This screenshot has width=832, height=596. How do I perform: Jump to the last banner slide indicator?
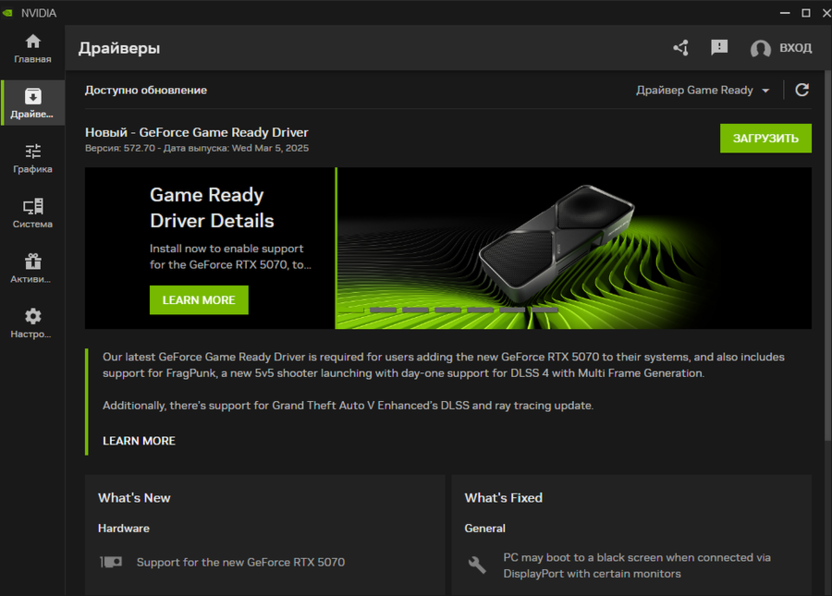tap(545, 310)
